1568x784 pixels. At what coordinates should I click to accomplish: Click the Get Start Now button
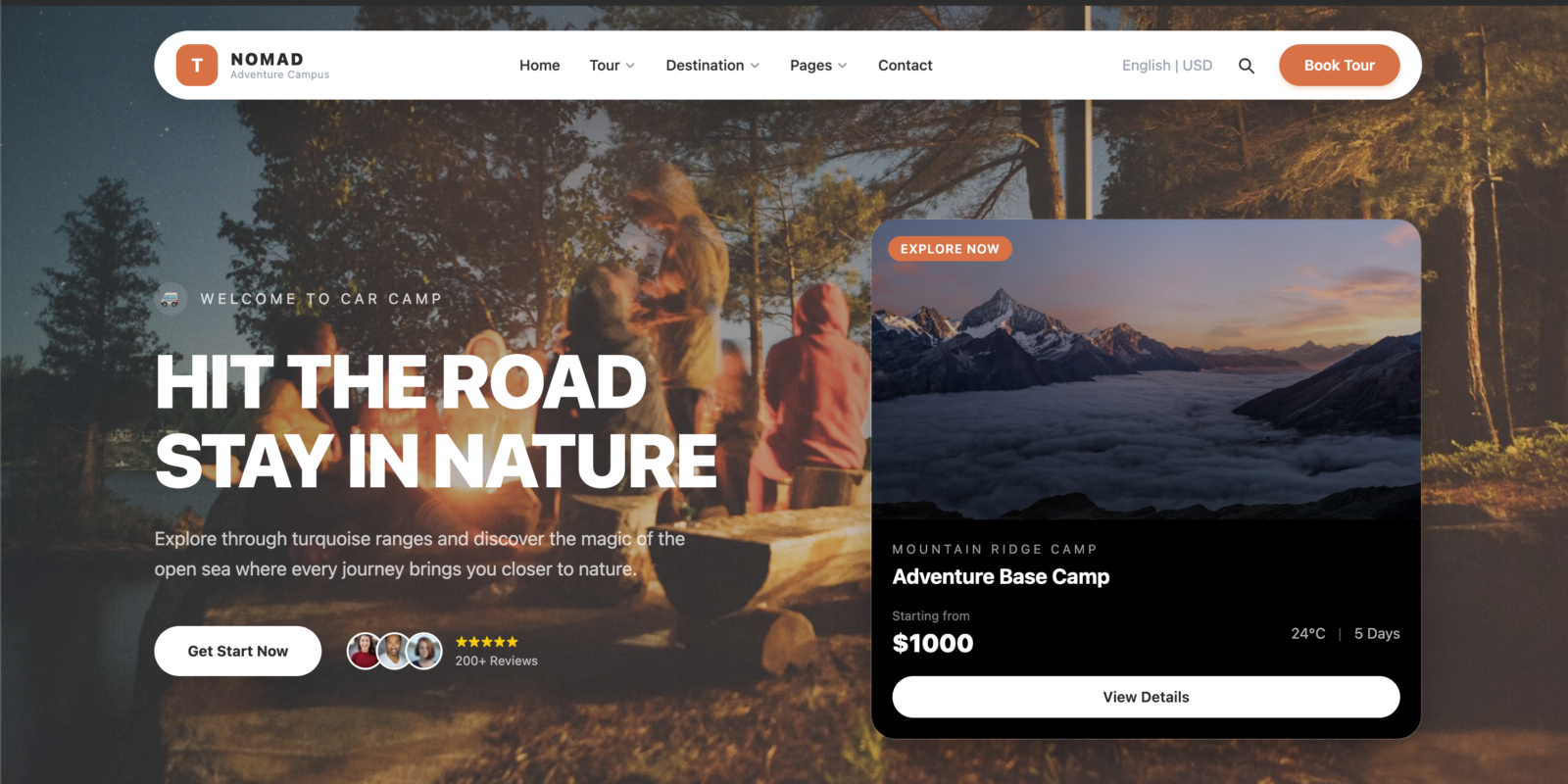click(238, 651)
